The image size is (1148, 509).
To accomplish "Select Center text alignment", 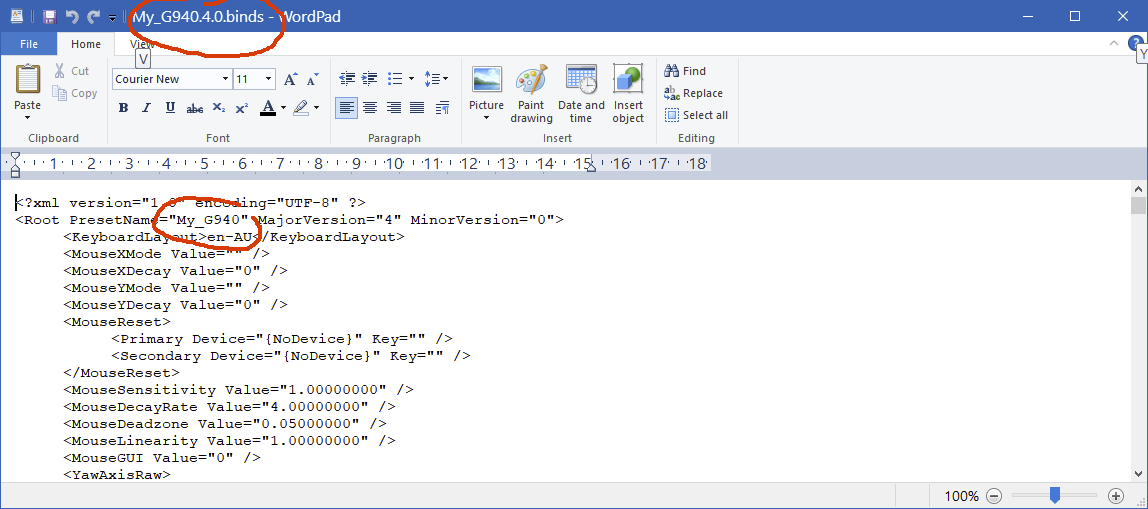I will (370, 108).
